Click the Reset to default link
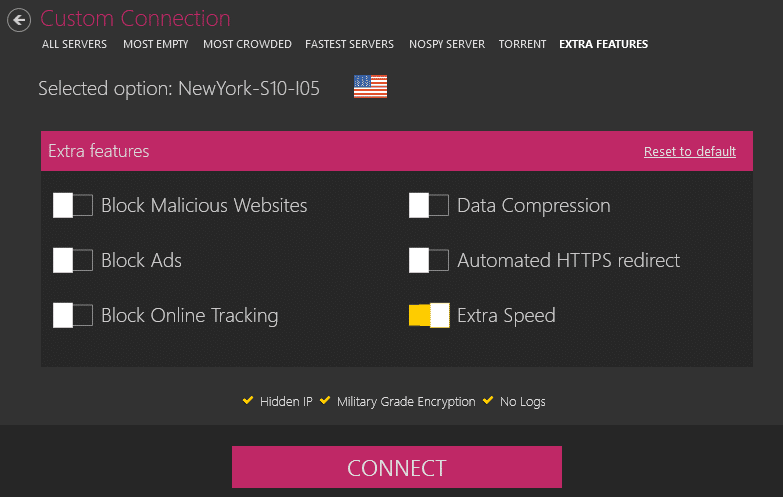The image size is (783, 497). (690, 151)
